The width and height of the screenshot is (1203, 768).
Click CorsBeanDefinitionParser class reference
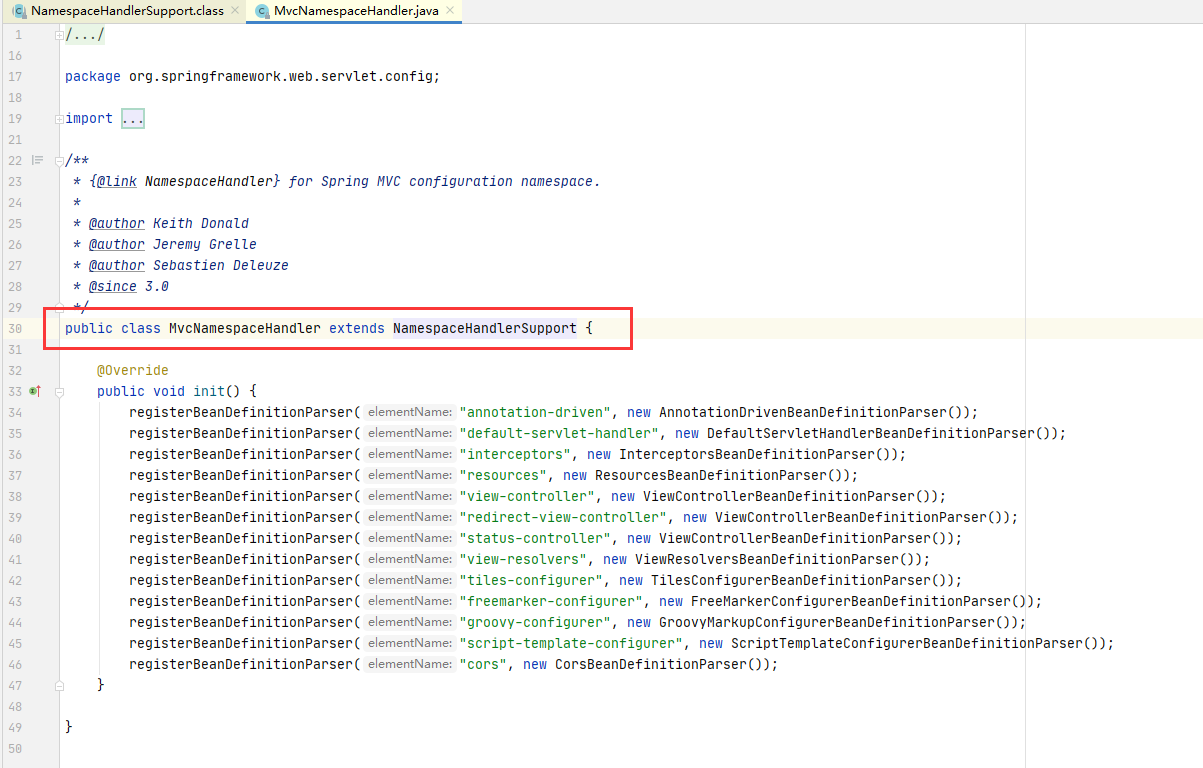pyautogui.click(x=651, y=664)
